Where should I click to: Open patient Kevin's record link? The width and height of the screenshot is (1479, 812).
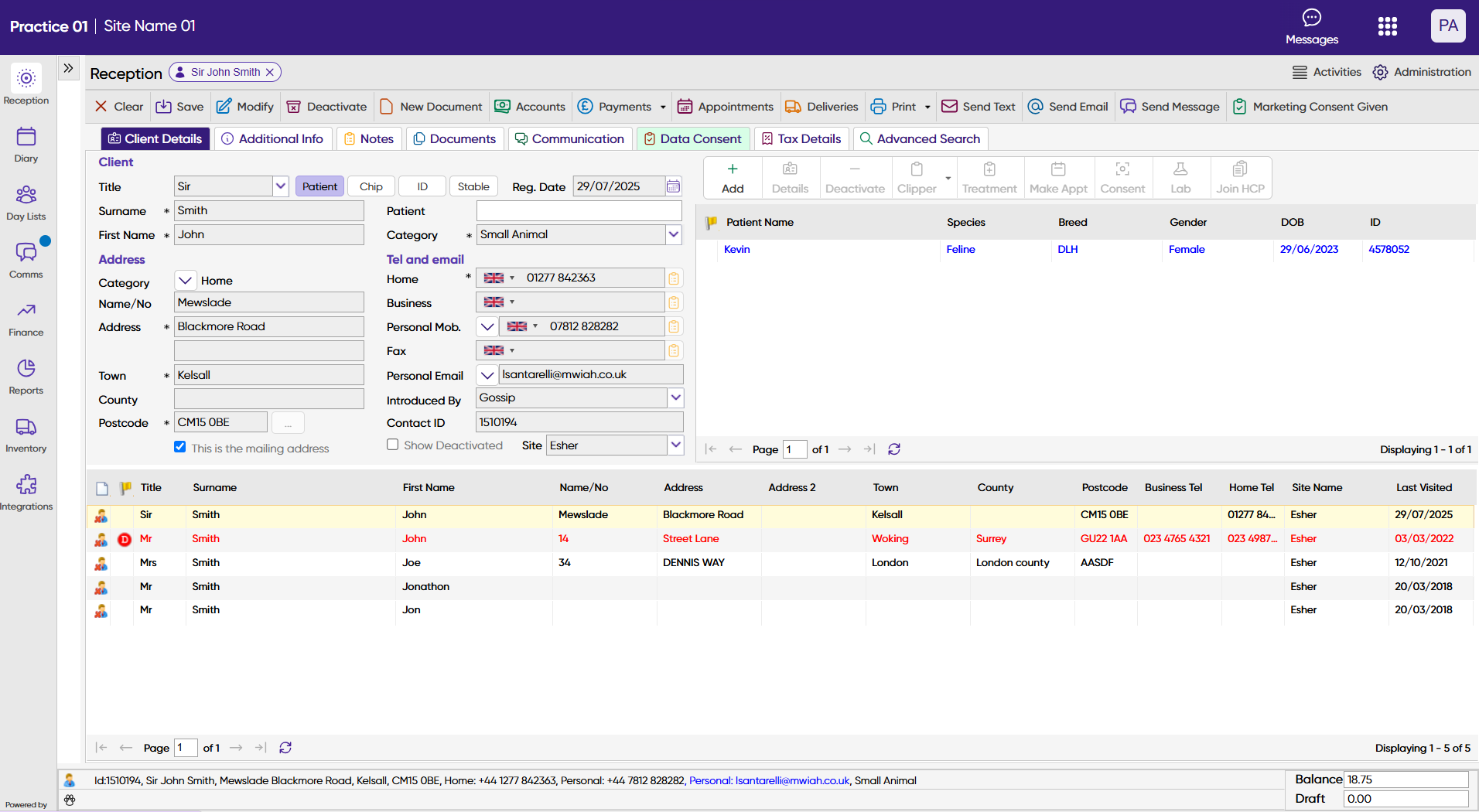tap(736, 249)
